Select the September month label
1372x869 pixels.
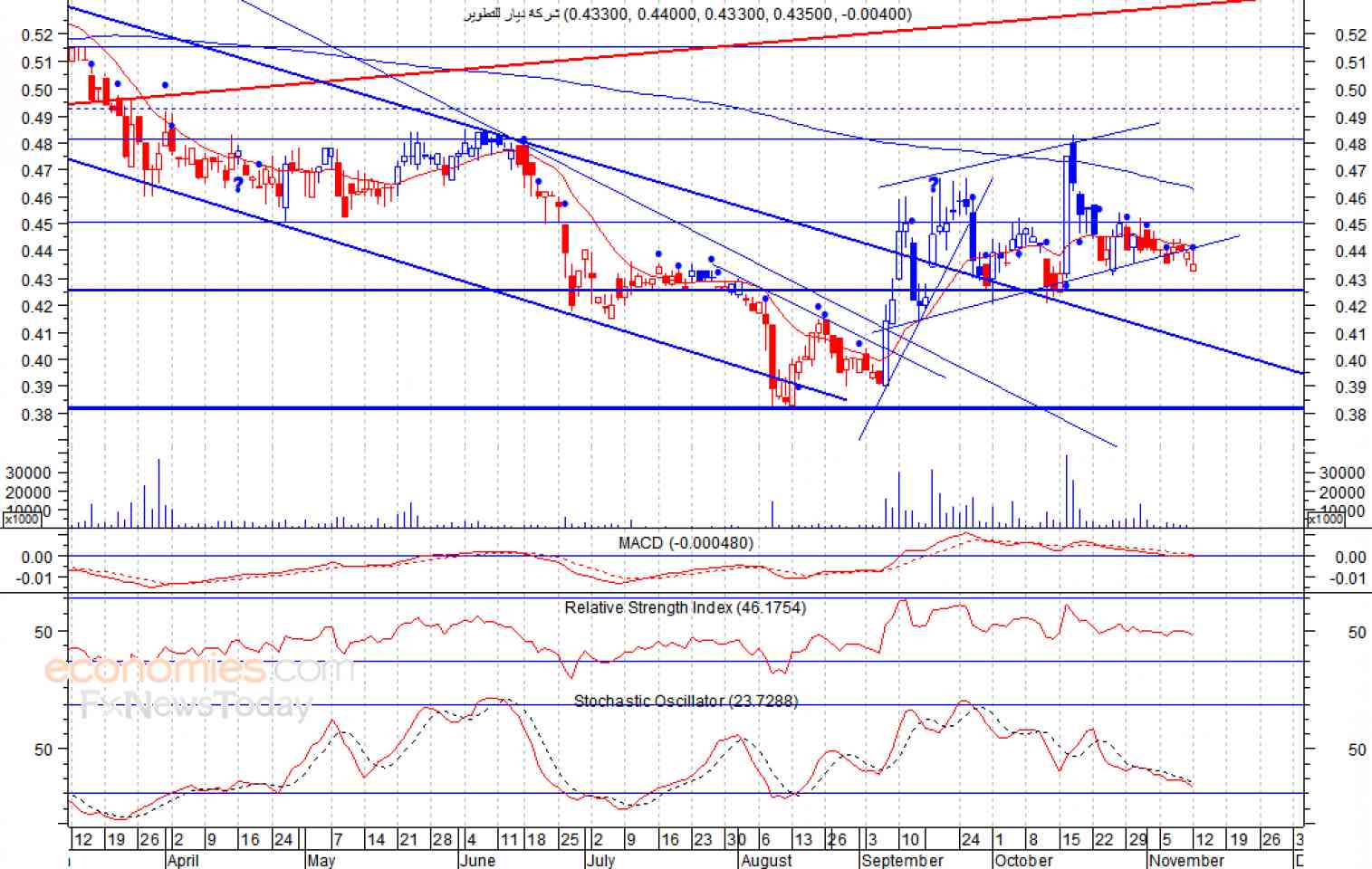[x=903, y=860]
